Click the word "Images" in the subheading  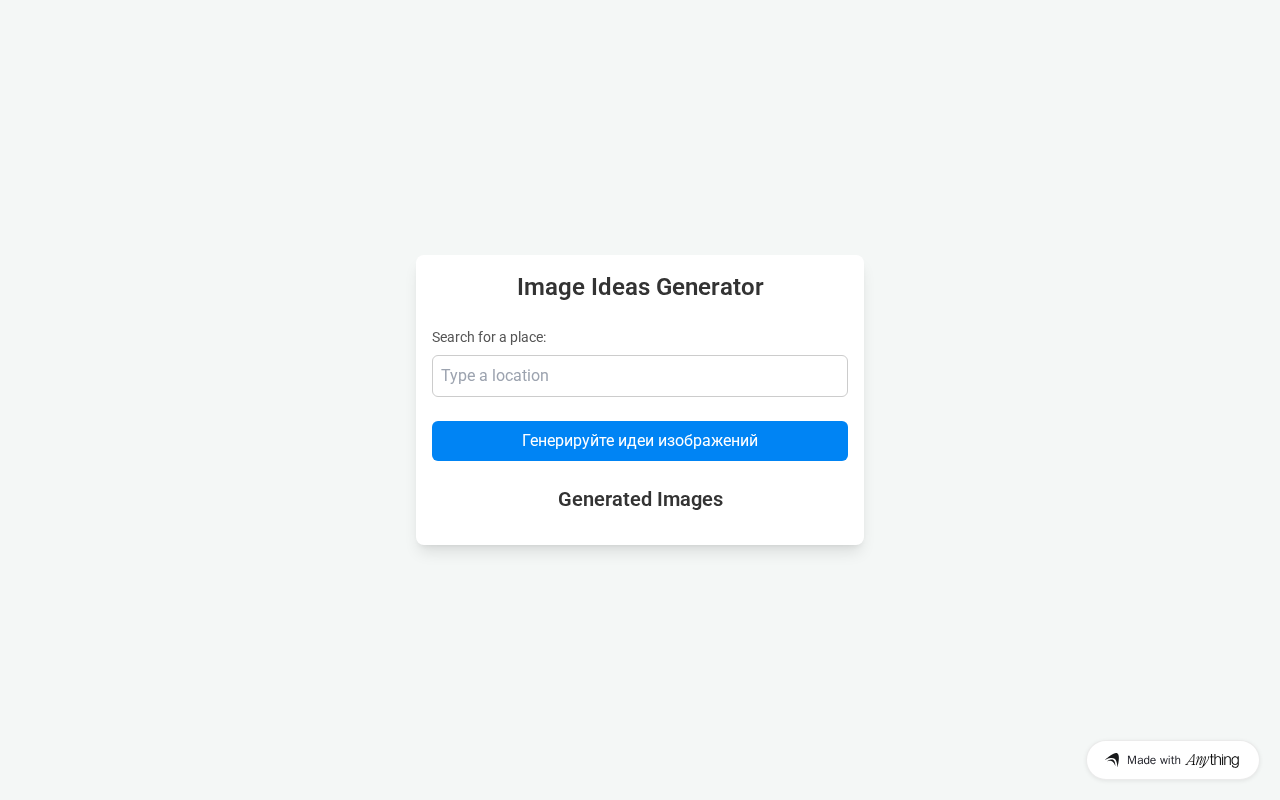pos(689,499)
